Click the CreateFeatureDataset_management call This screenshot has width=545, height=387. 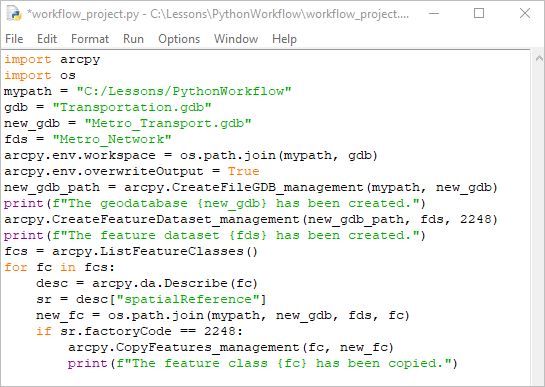click(x=251, y=219)
